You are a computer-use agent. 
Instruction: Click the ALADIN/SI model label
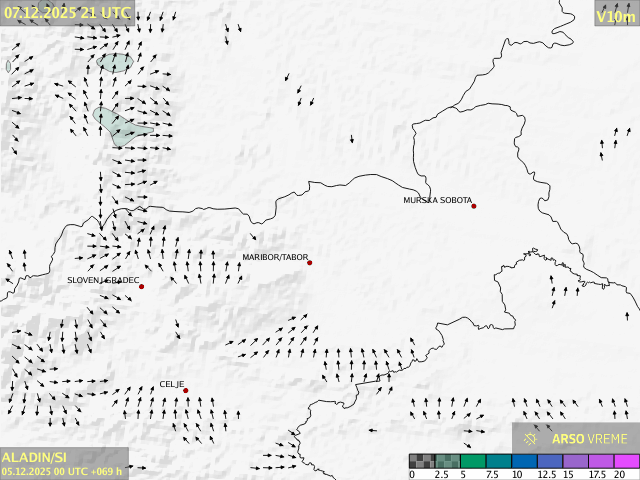35,457
